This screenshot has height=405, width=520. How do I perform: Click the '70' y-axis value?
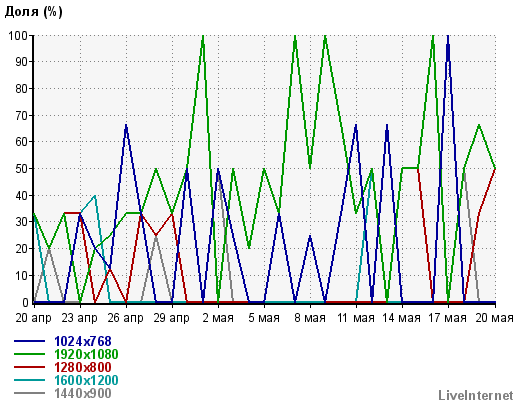point(22,115)
